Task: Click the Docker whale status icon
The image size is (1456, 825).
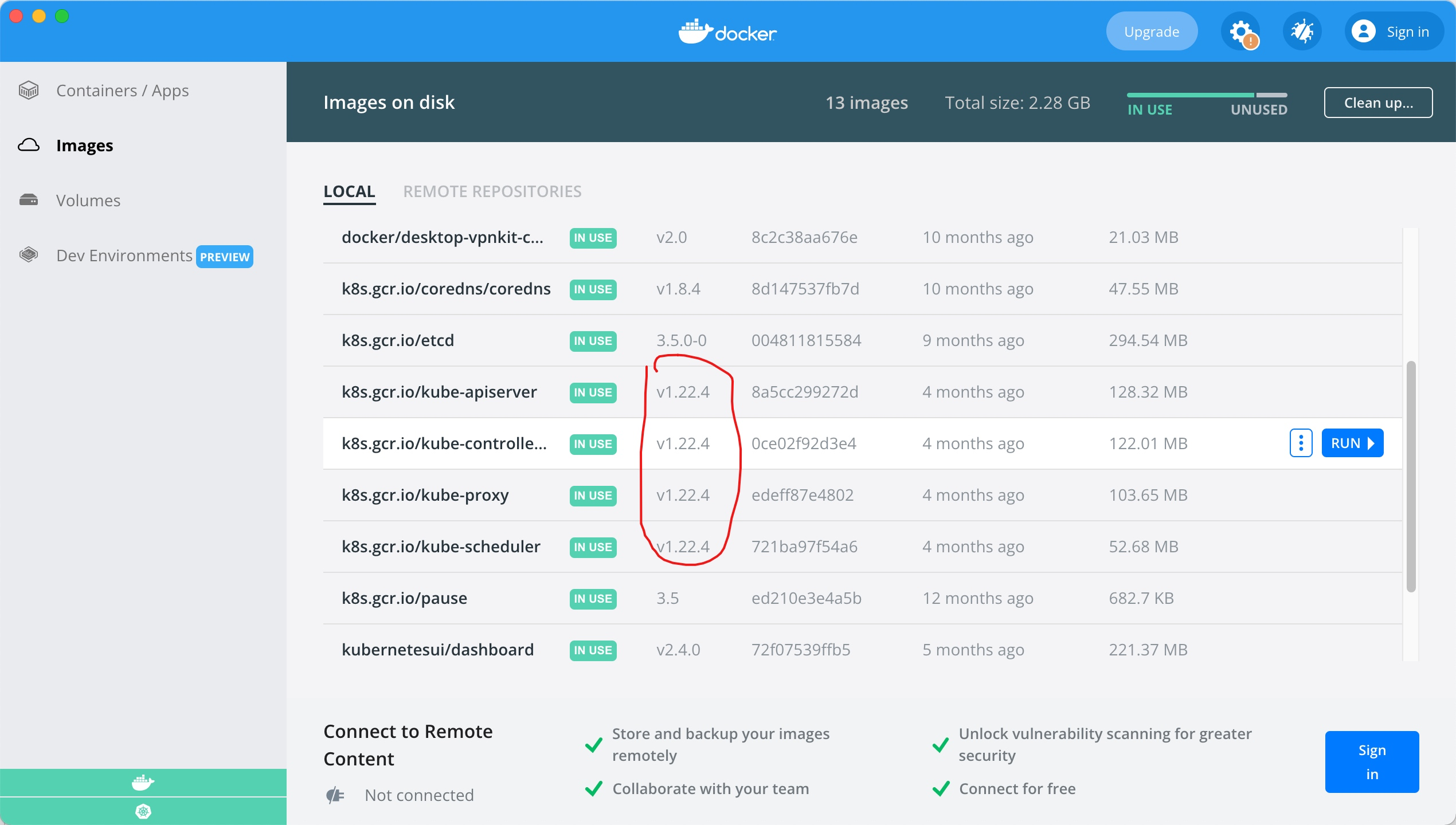Action: click(143, 782)
